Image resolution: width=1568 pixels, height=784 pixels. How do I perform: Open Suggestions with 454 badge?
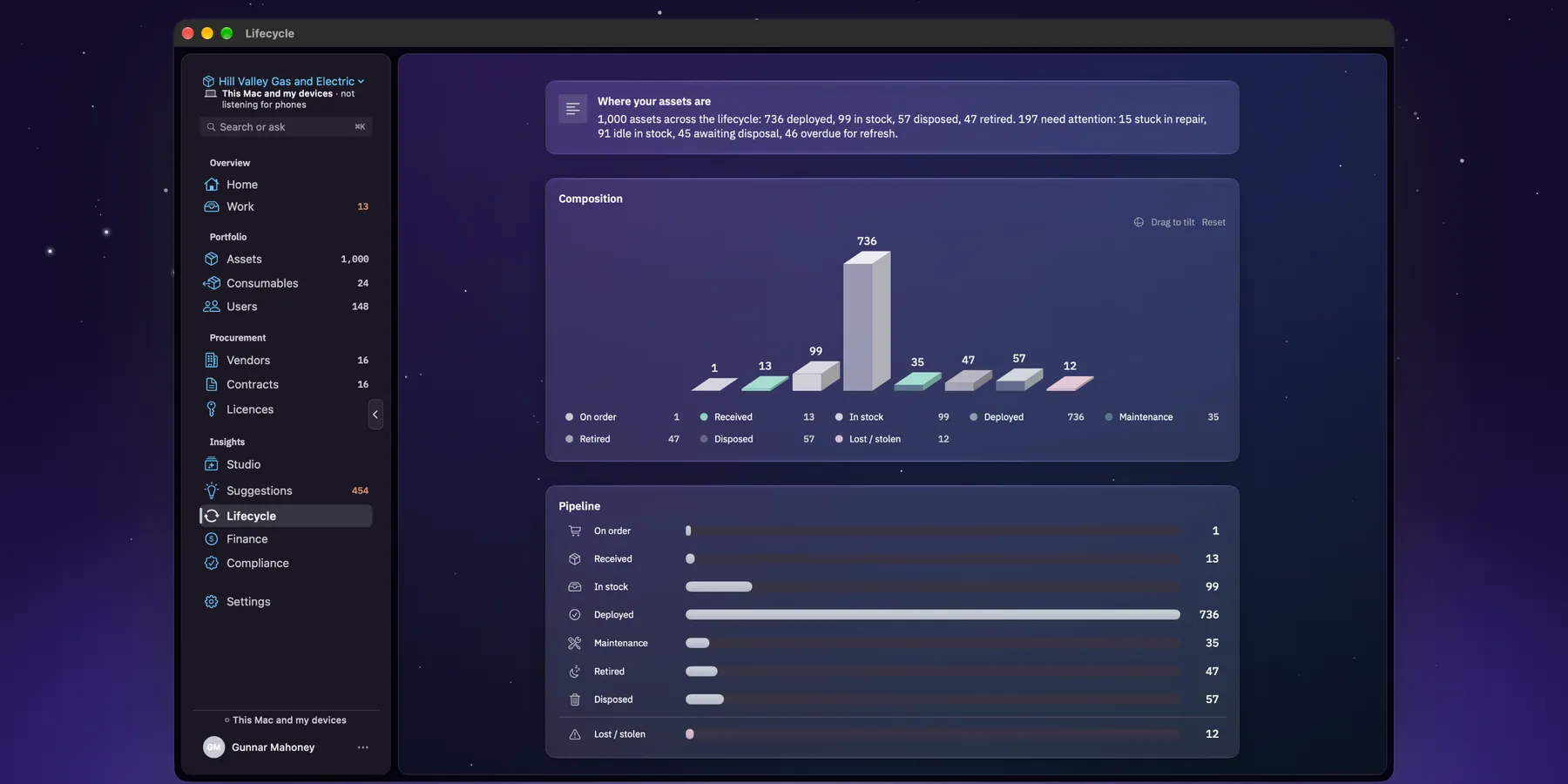[286, 490]
